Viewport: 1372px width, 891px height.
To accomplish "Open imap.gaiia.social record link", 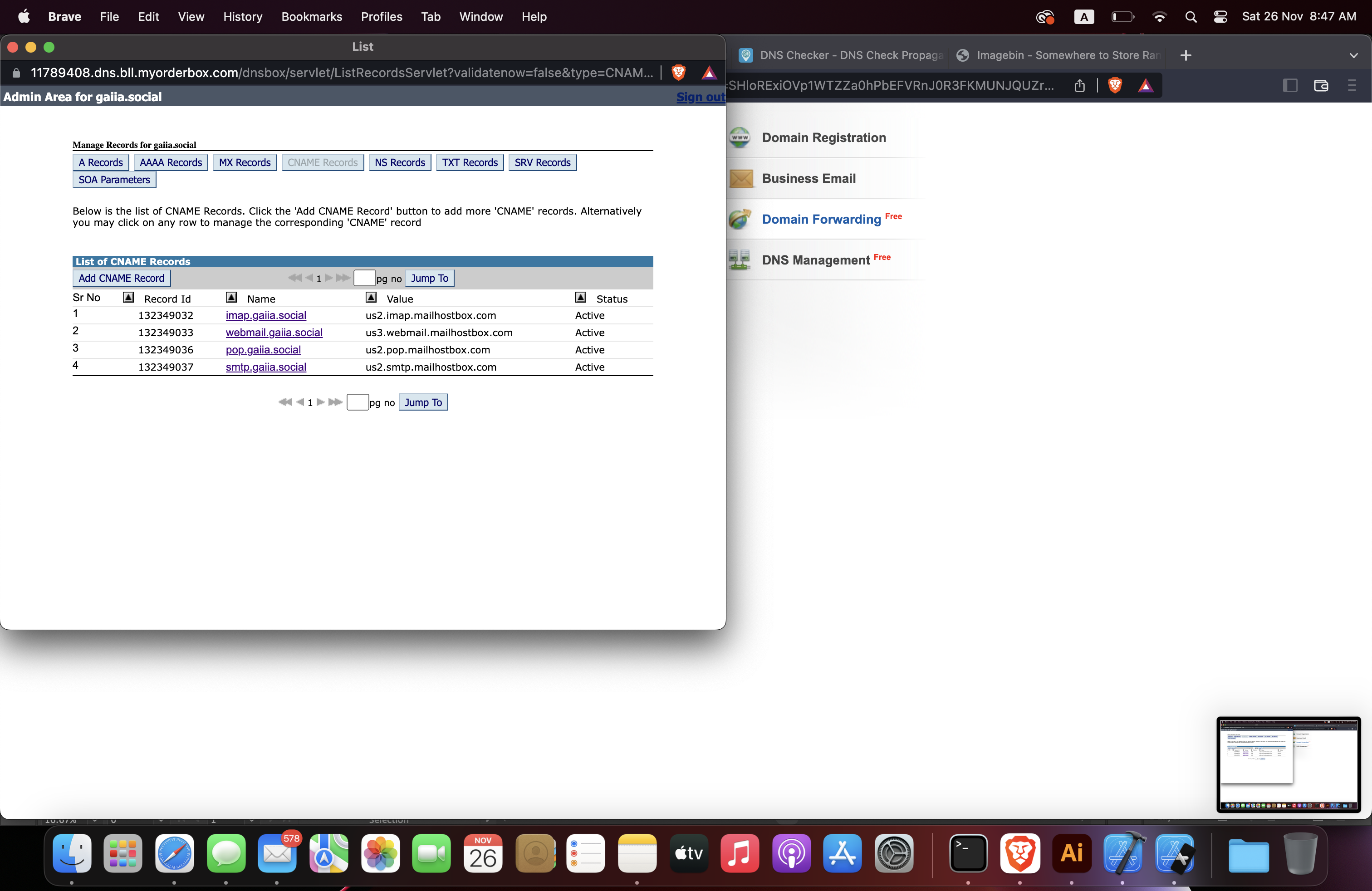I will pyautogui.click(x=266, y=315).
